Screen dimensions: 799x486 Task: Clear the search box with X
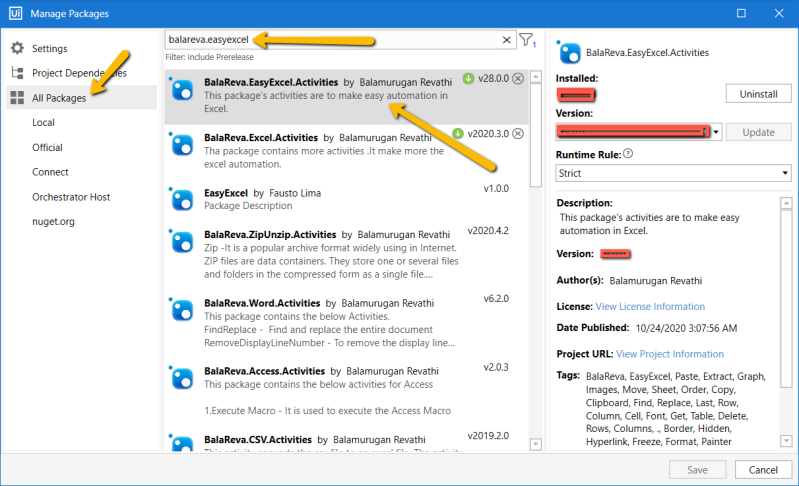tap(507, 40)
